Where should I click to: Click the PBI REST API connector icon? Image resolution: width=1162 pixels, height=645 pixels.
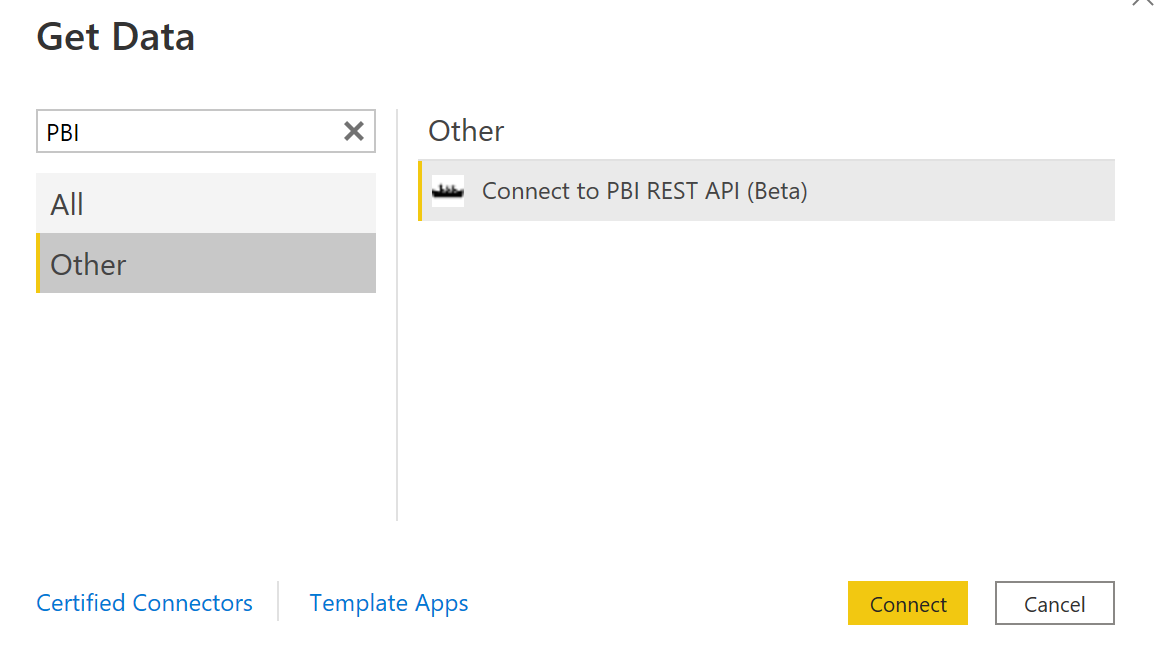click(x=448, y=190)
